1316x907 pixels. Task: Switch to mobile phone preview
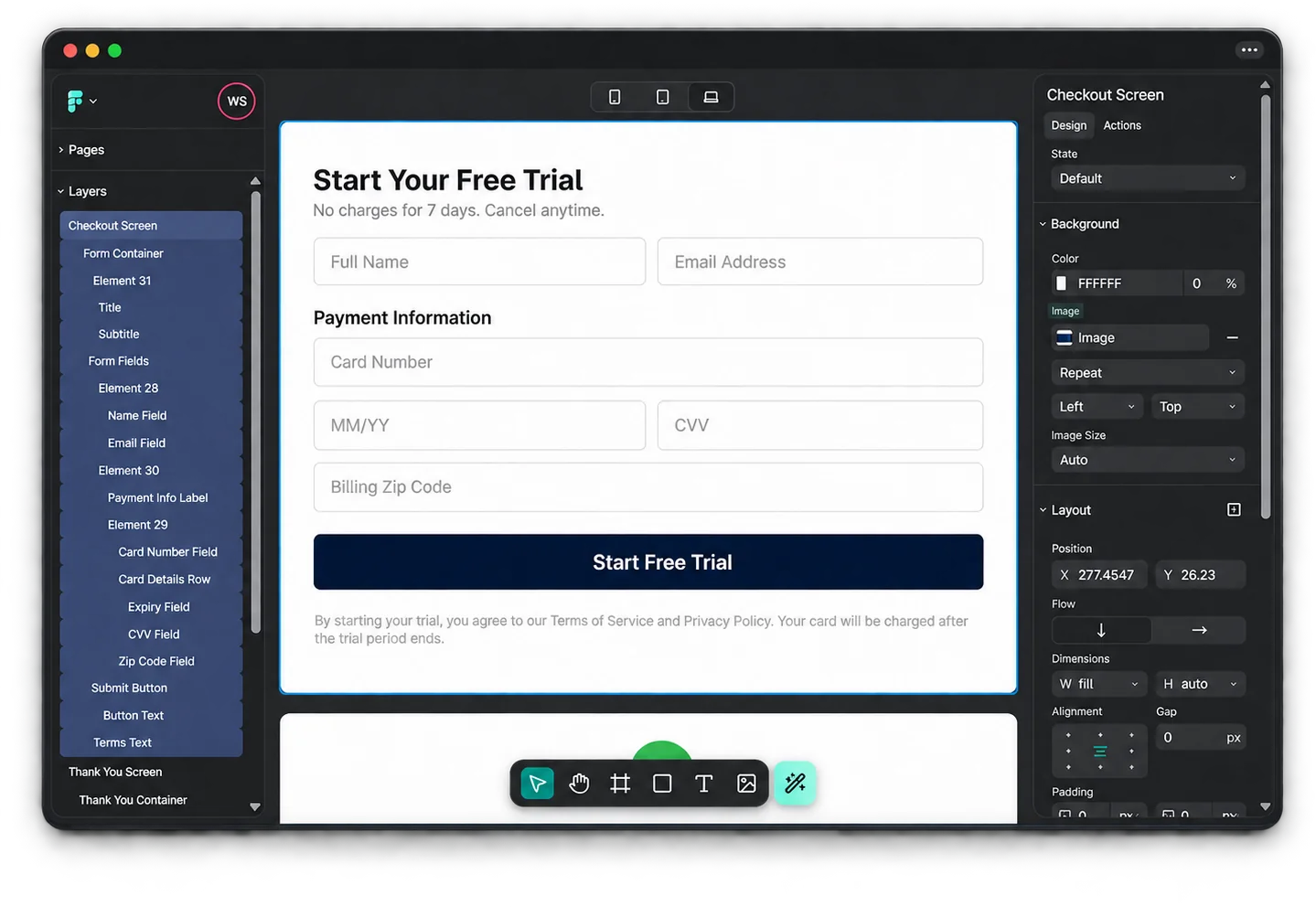pos(615,97)
